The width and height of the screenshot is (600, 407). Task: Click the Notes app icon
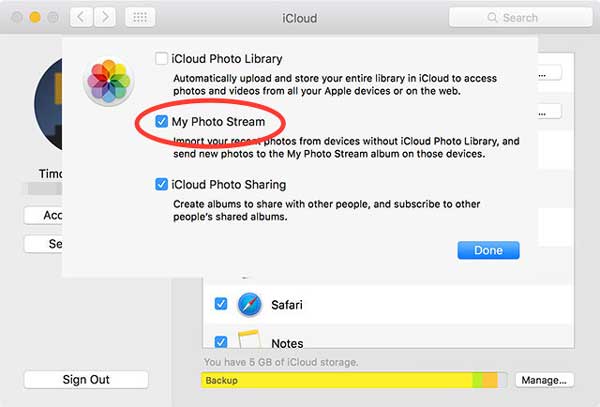click(249, 340)
